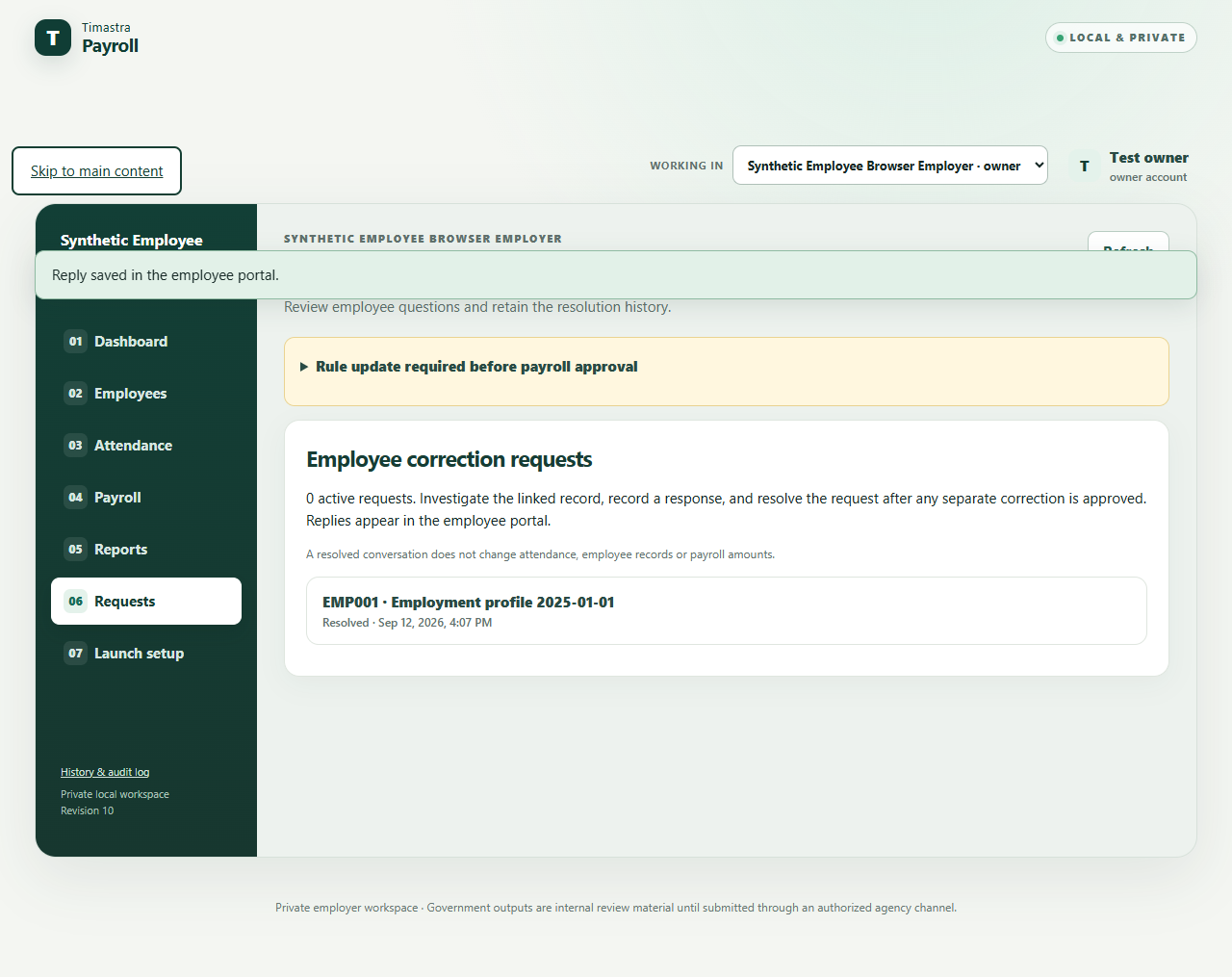
Task: Click the 'owner account' label under Test owner
Action: pos(1148,177)
